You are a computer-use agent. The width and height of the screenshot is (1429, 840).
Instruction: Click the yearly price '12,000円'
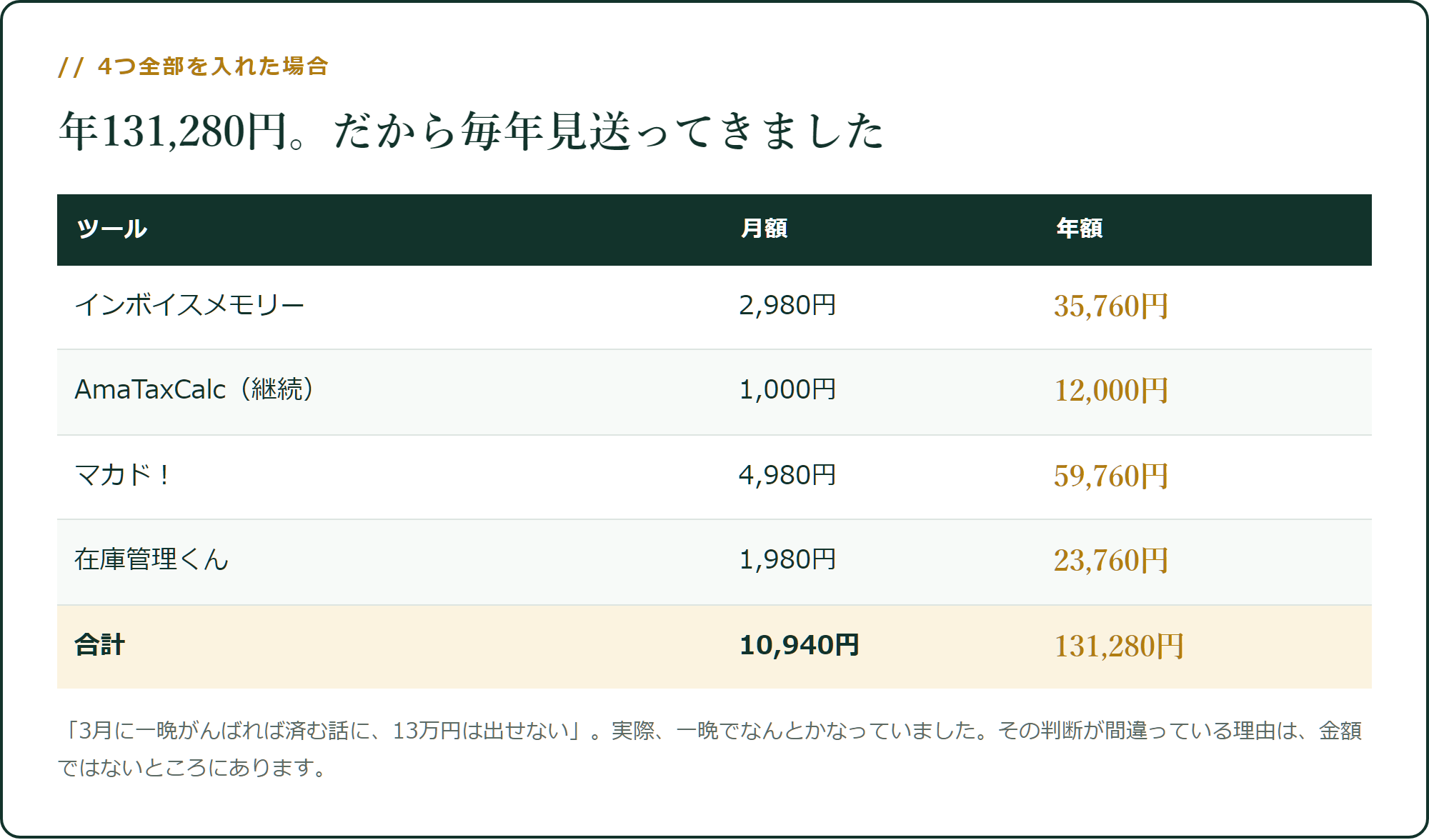(1111, 391)
